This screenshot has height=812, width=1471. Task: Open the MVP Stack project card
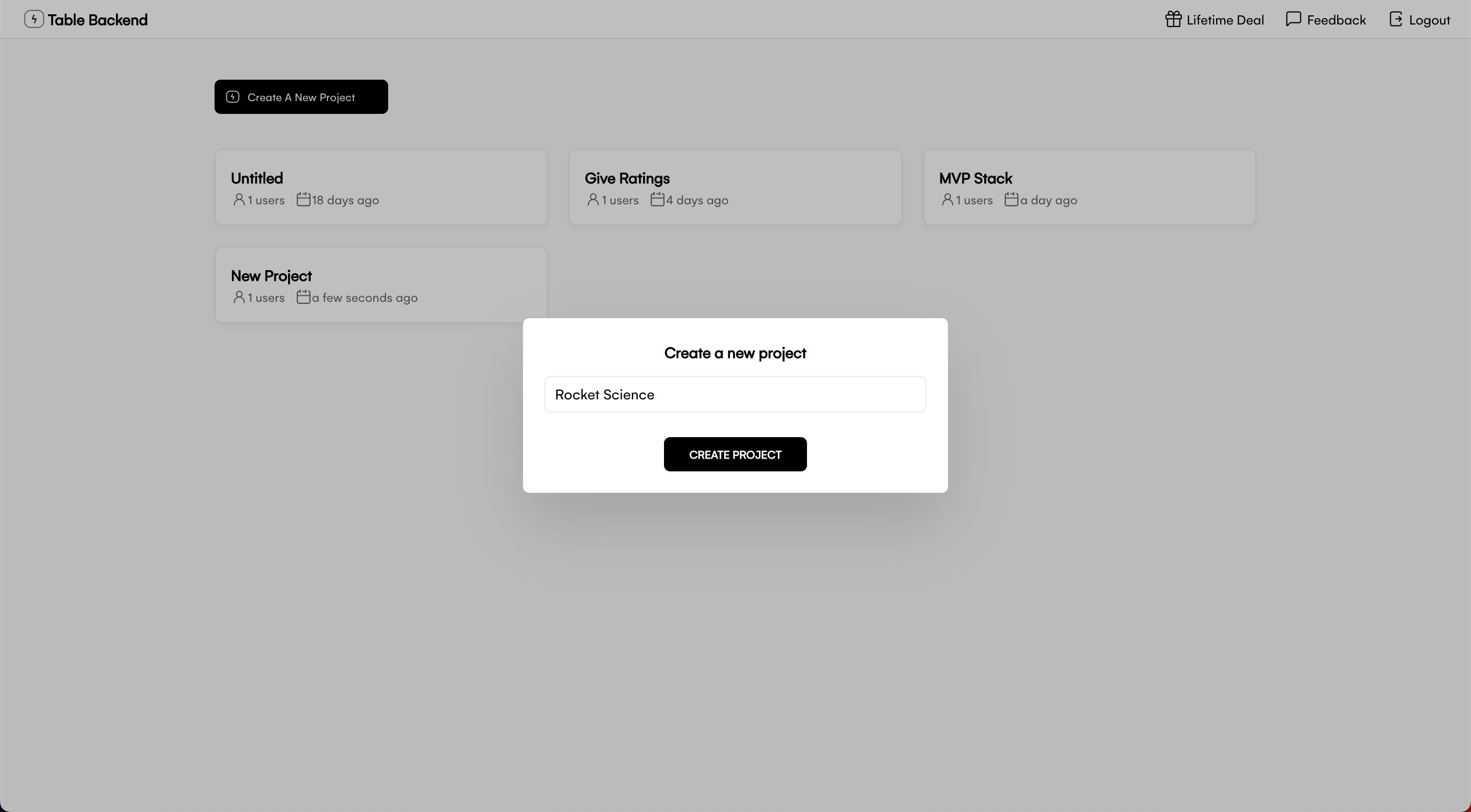coord(1089,186)
